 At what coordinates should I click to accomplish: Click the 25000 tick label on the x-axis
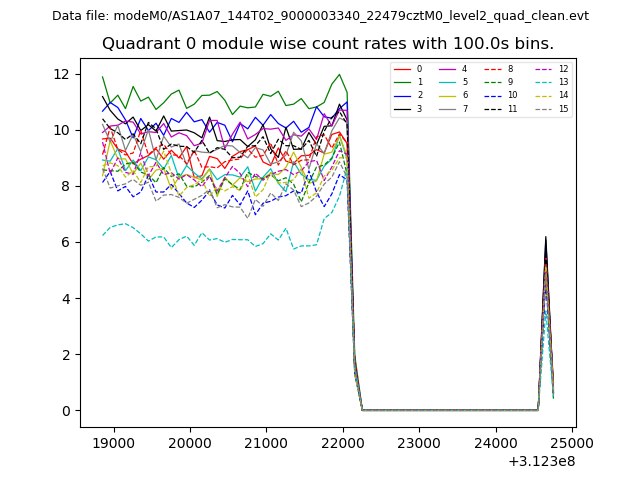(x=572, y=443)
